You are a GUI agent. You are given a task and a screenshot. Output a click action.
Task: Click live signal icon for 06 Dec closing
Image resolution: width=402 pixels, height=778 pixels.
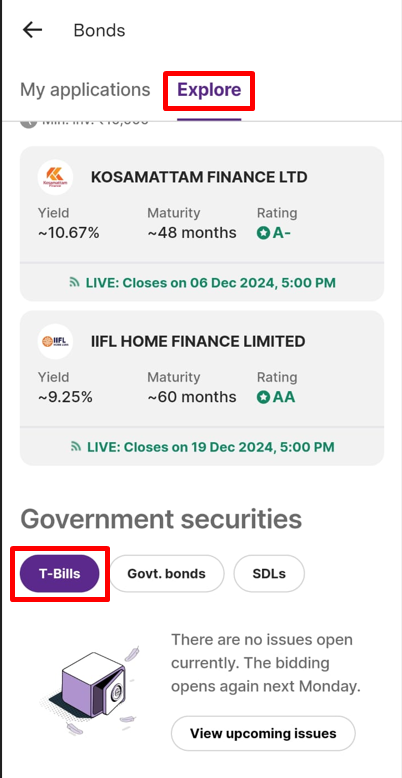click(x=75, y=283)
